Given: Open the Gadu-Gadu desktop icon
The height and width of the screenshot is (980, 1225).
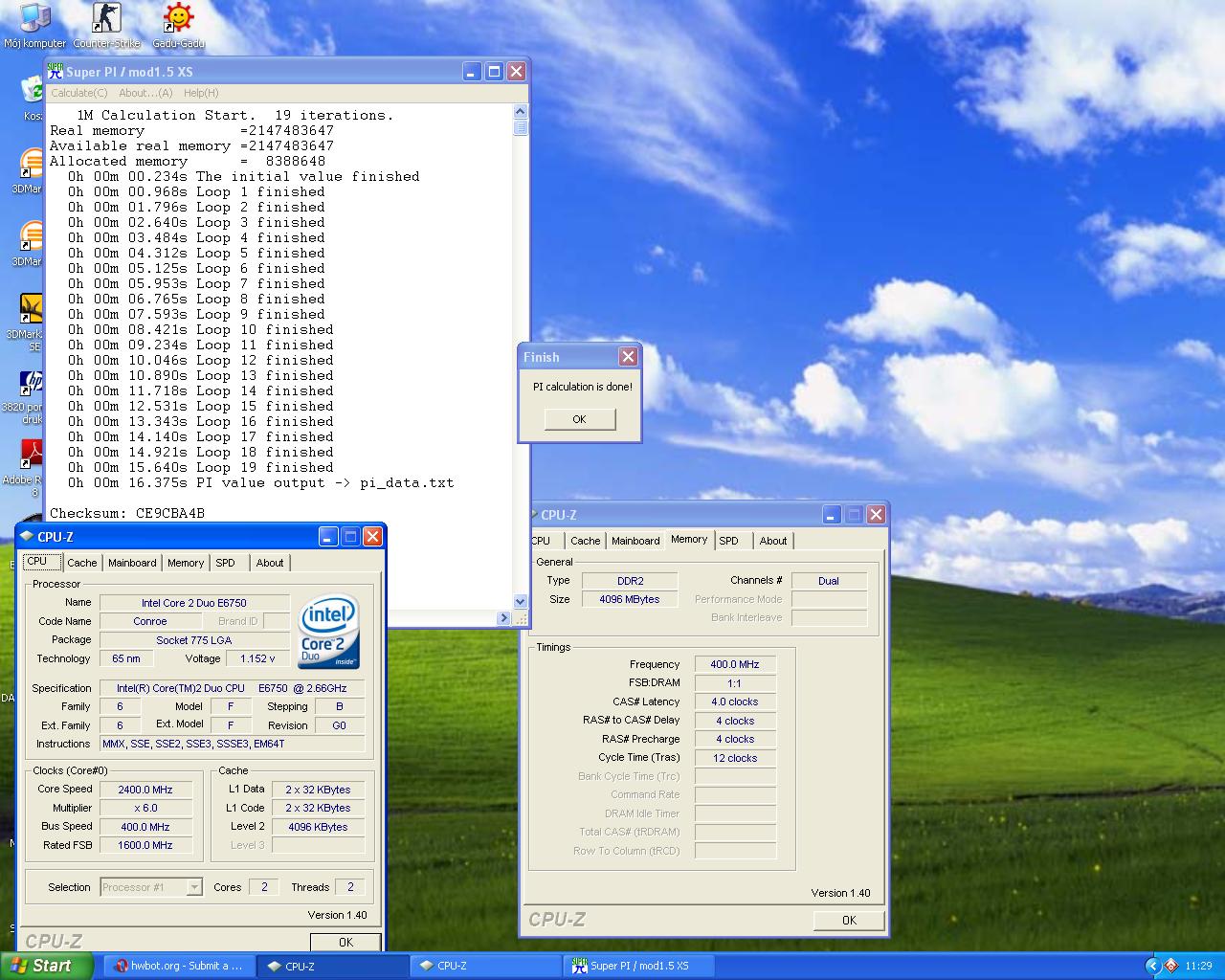Looking at the screenshot, I should click(x=178, y=26).
